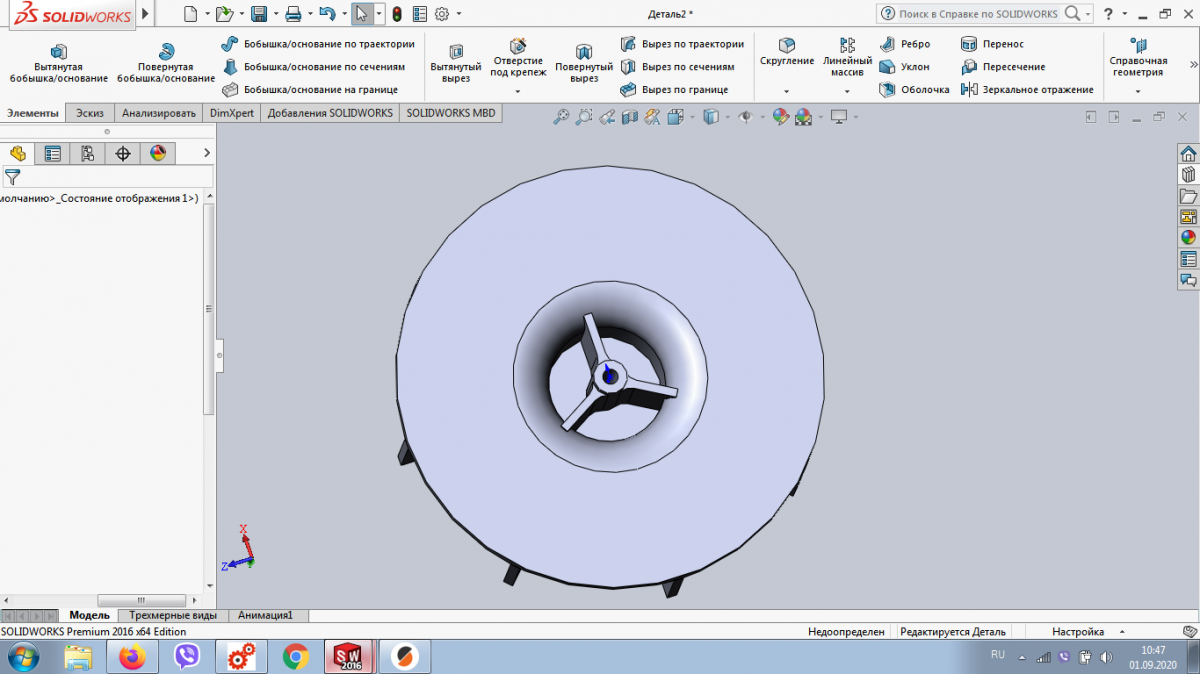The image size is (1200, 674).
Task: Click the Настройка status bar button
Action: tap(1077, 632)
